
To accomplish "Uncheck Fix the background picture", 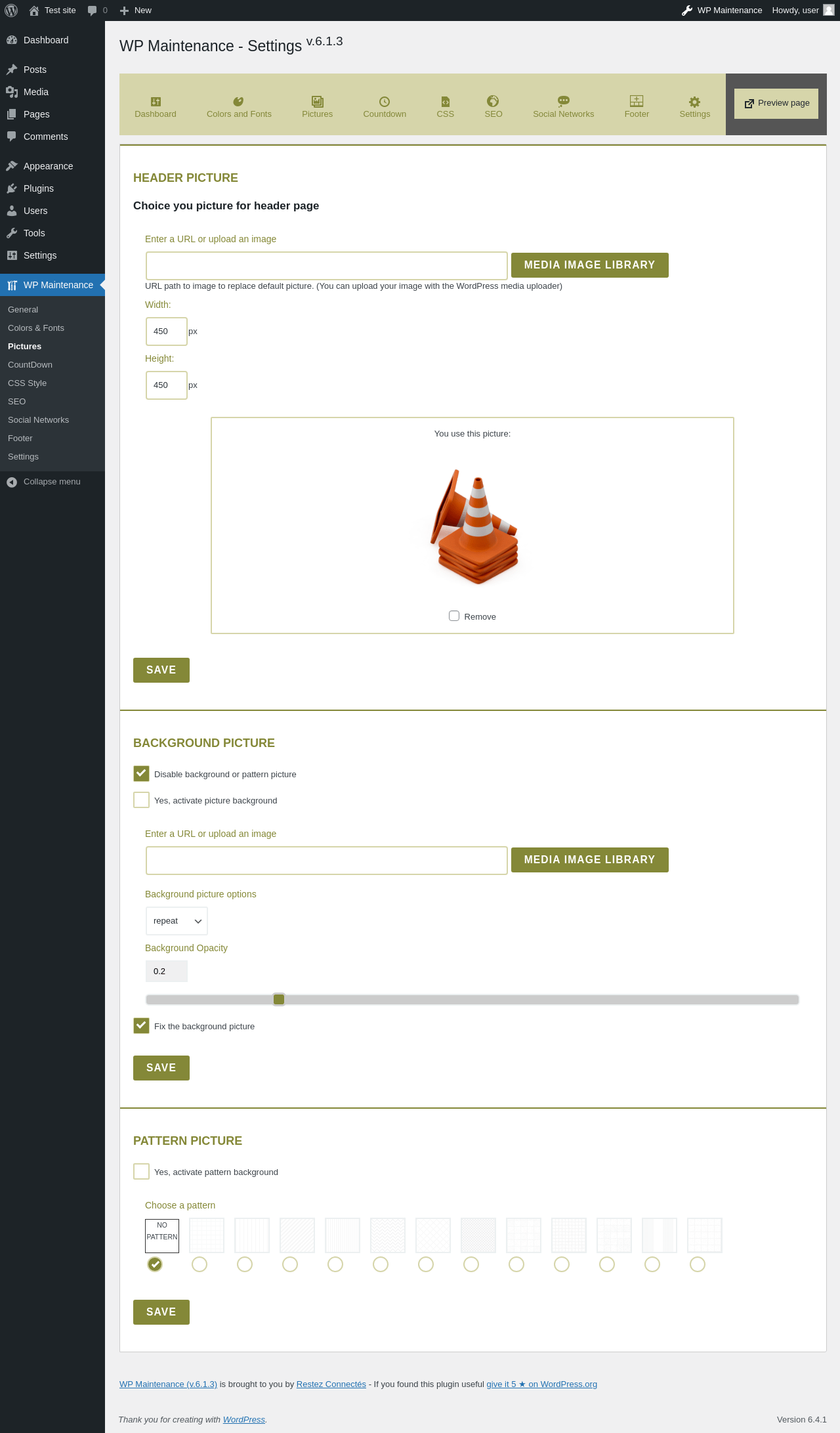I will (x=141, y=1025).
